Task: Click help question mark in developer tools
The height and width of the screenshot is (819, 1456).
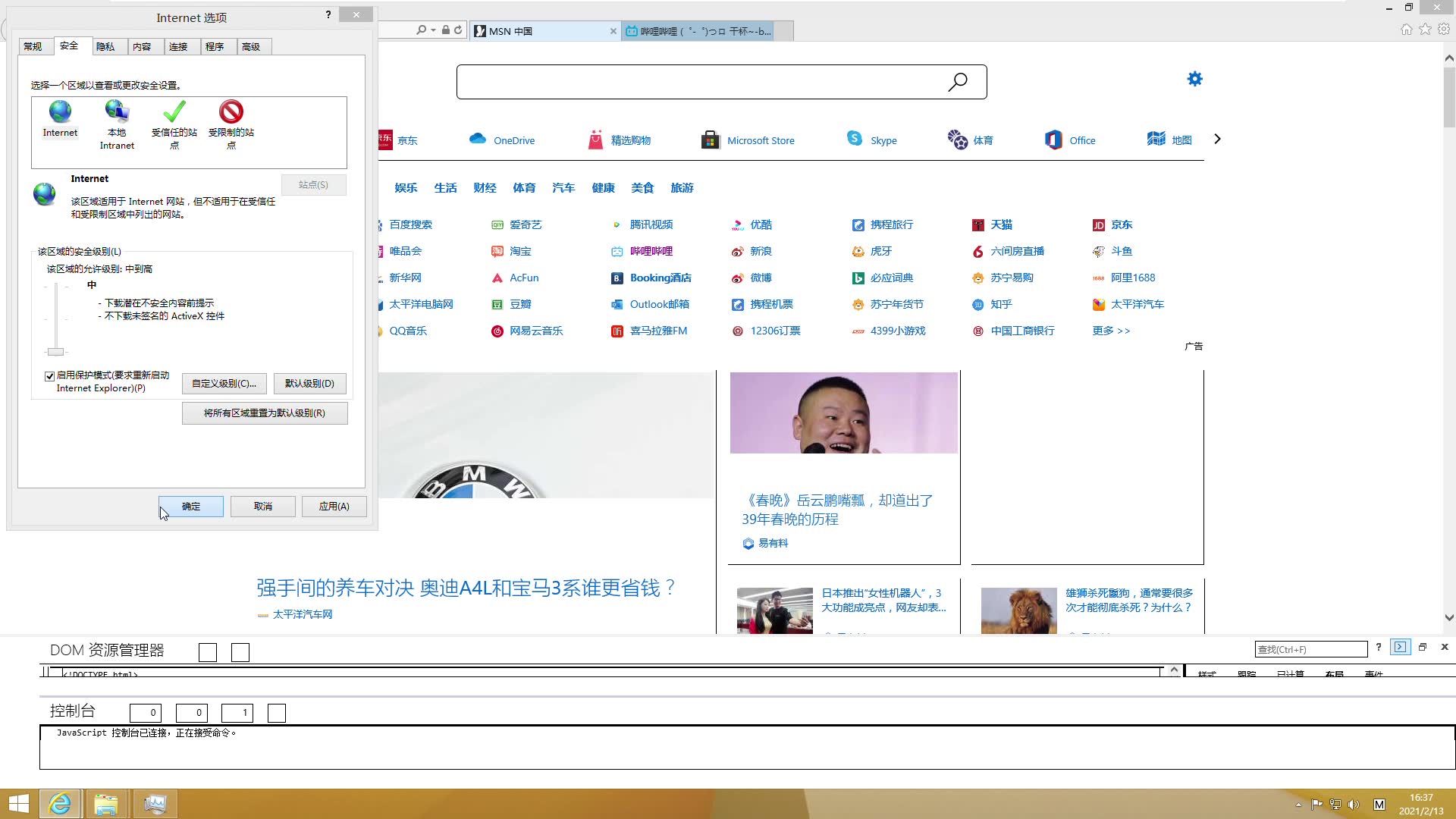Action: pos(1379,647)
